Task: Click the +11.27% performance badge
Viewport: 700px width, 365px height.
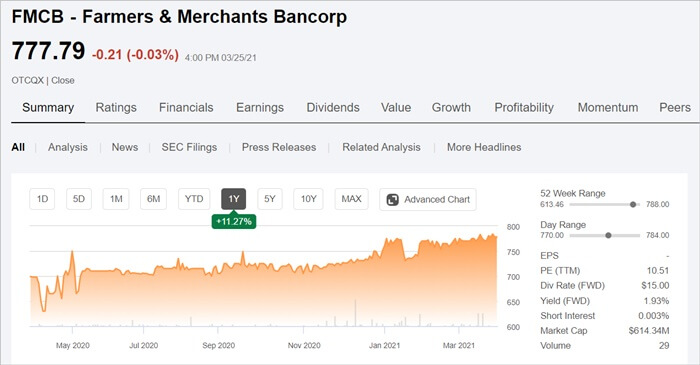Action: point(233,221)
